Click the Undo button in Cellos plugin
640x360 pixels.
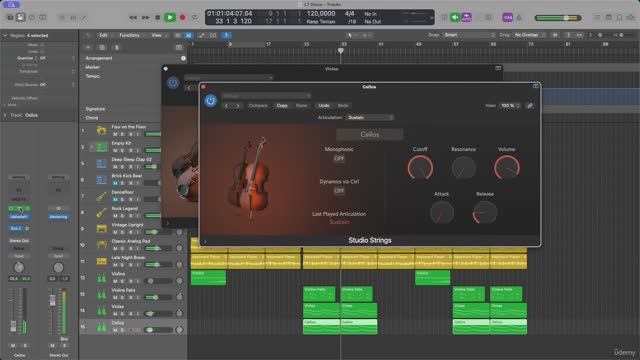(x=324, y=106)
